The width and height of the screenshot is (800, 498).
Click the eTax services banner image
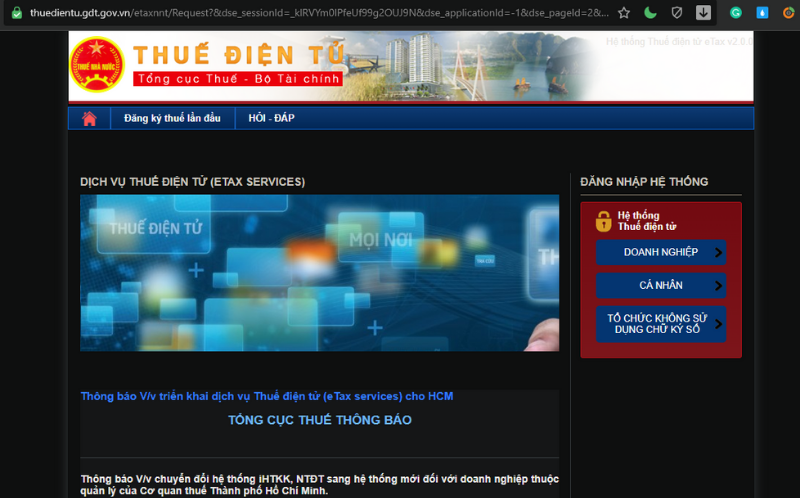[x=319, y=272]
